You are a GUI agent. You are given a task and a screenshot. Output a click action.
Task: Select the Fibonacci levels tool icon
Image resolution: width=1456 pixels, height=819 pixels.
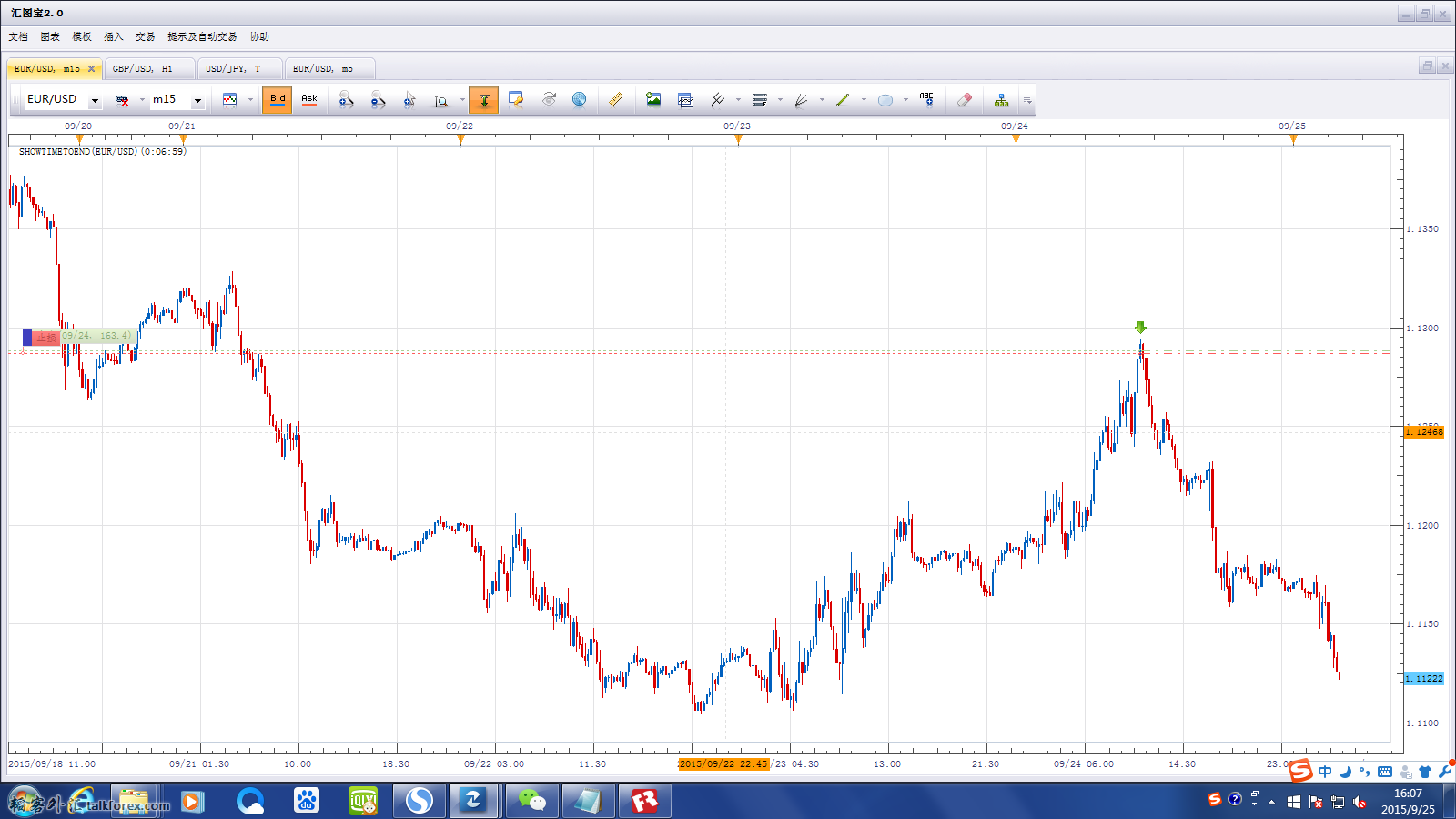(x=760, y=100)
